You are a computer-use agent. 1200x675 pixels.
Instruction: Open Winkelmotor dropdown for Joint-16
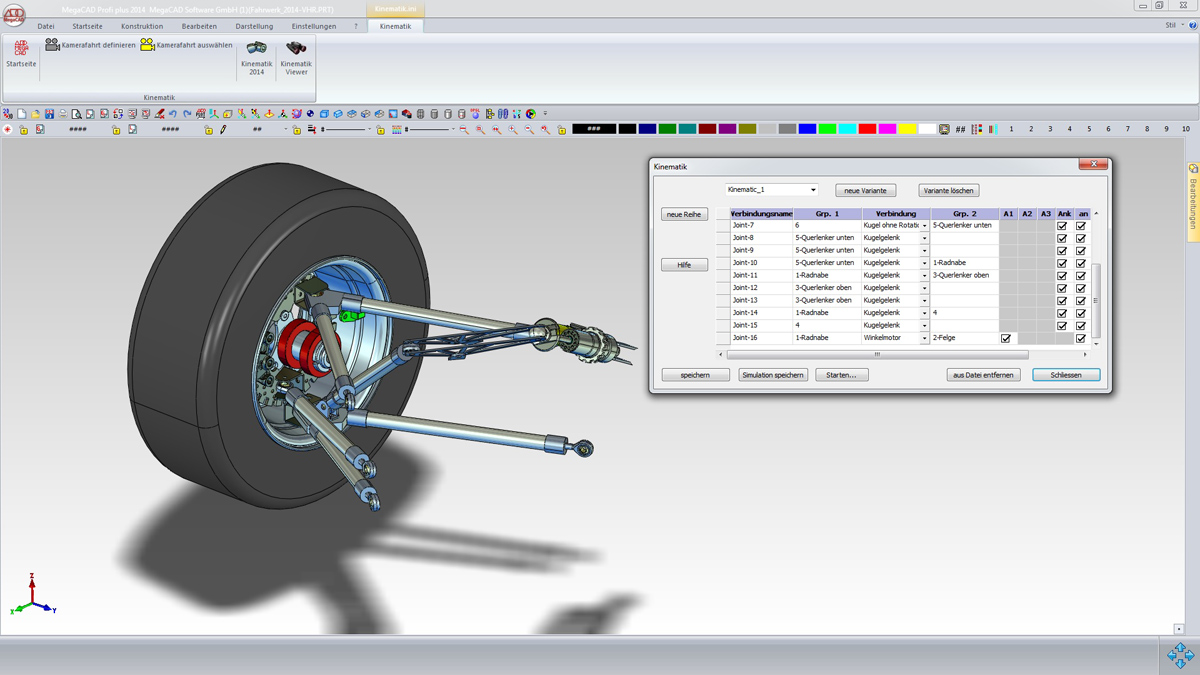pyautogui.click(x=925, y=338)
